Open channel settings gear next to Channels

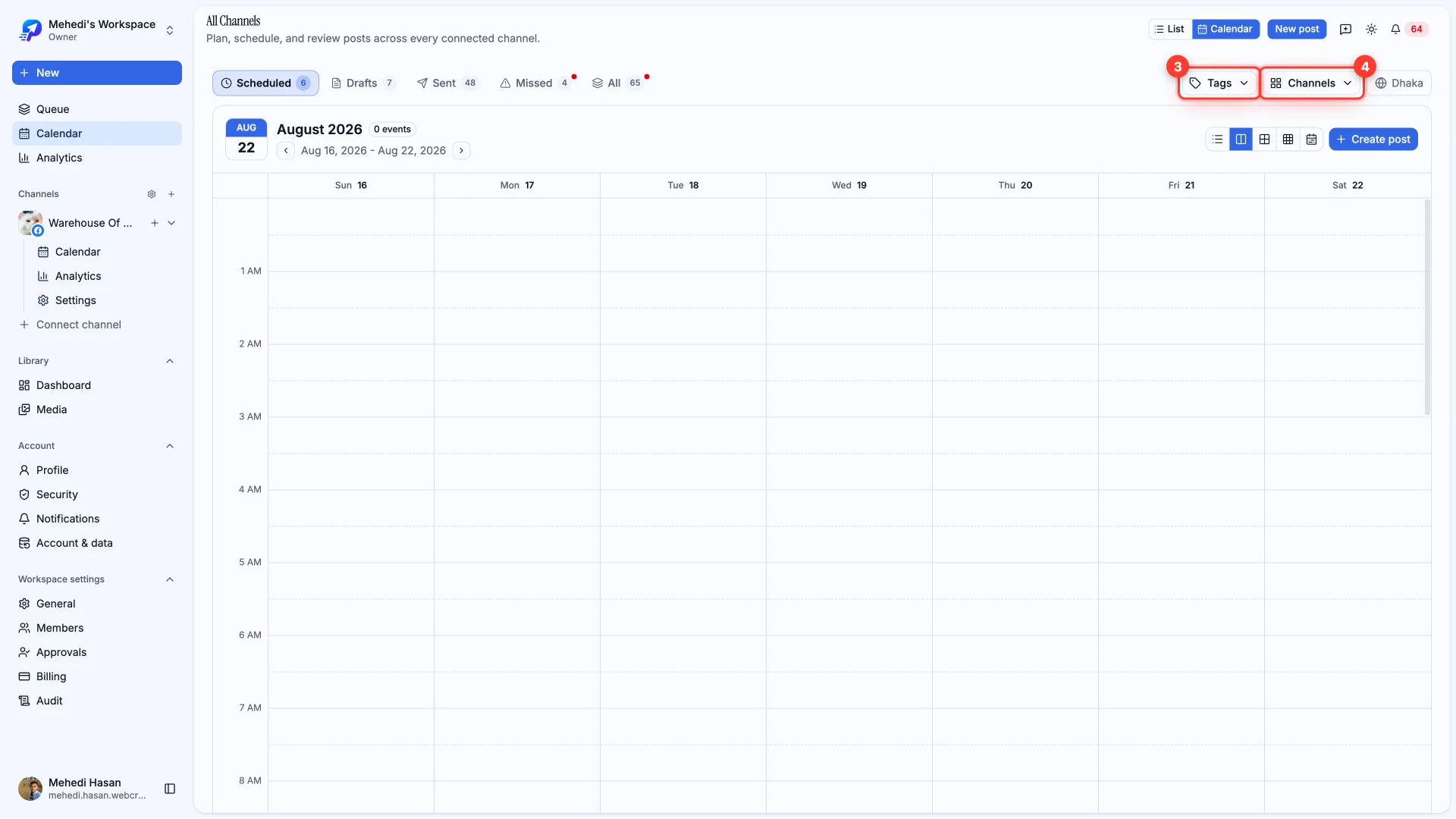[152, 194]
